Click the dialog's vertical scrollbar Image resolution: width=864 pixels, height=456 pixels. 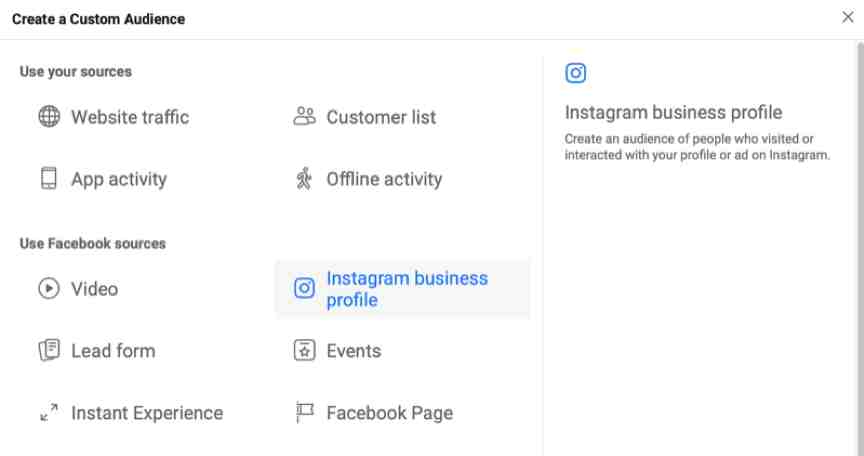click(860, 248)
